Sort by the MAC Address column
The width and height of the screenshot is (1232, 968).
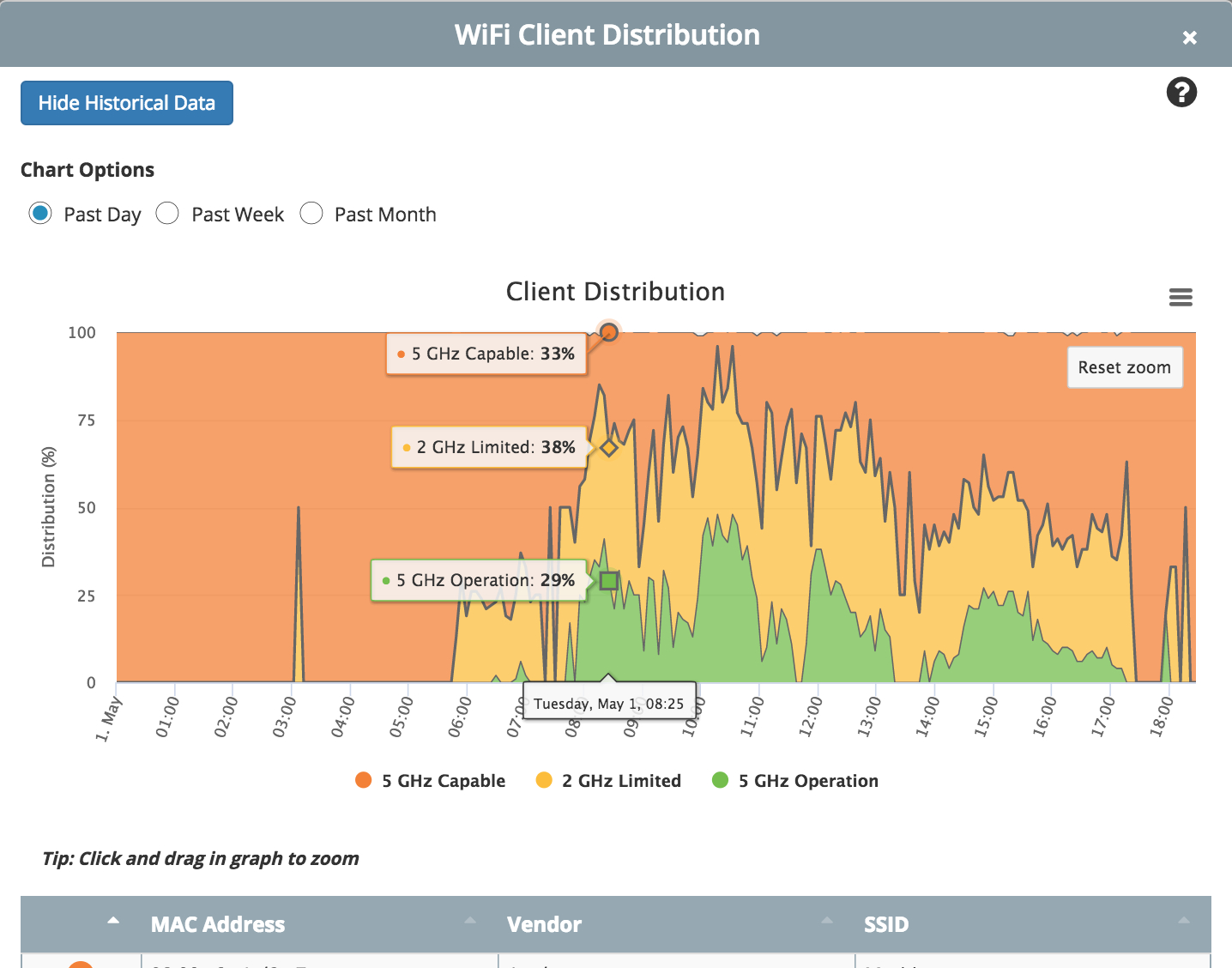[218, 924]
